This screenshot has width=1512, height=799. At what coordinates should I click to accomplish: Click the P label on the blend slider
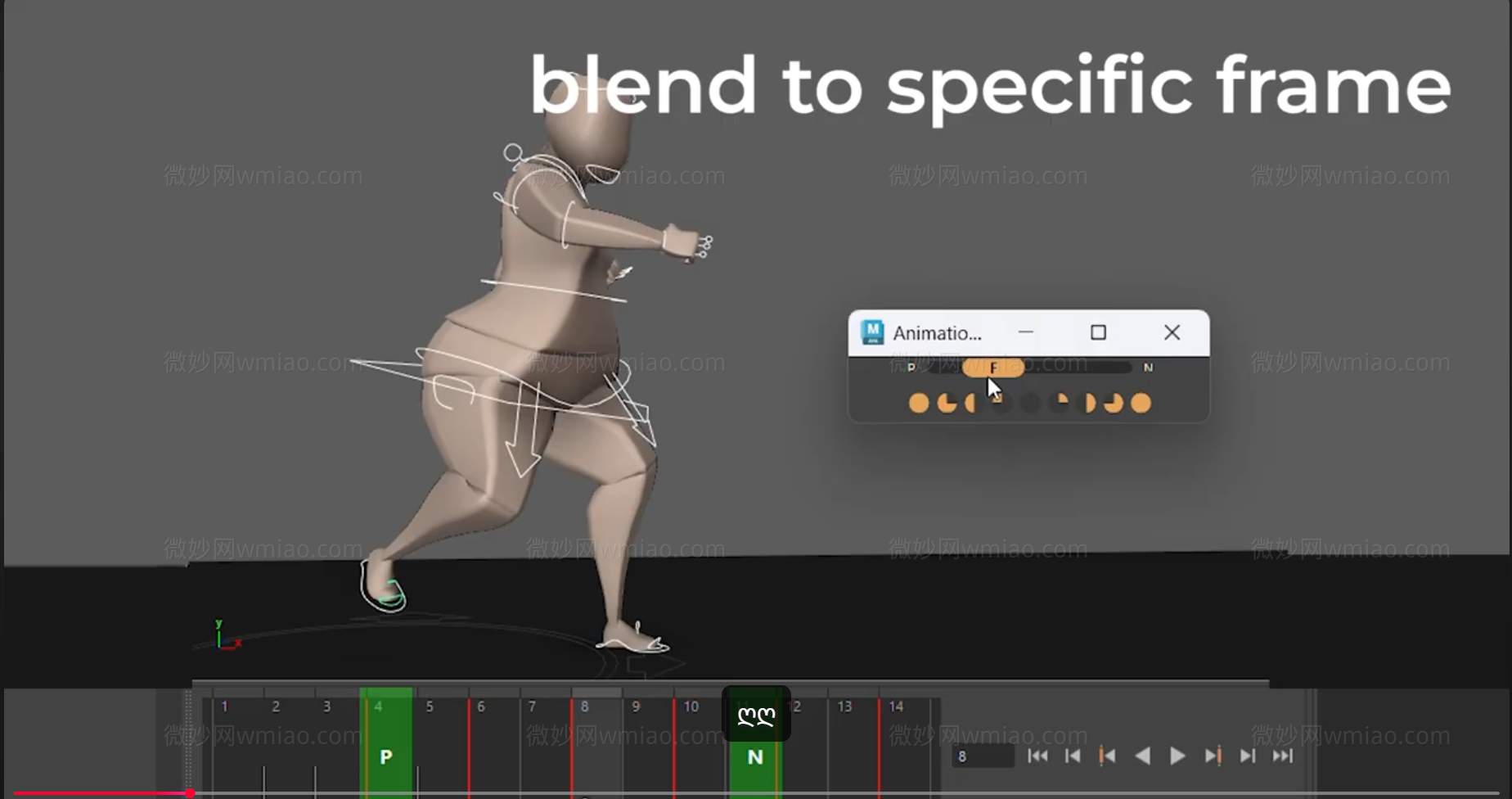pos(911,368)
